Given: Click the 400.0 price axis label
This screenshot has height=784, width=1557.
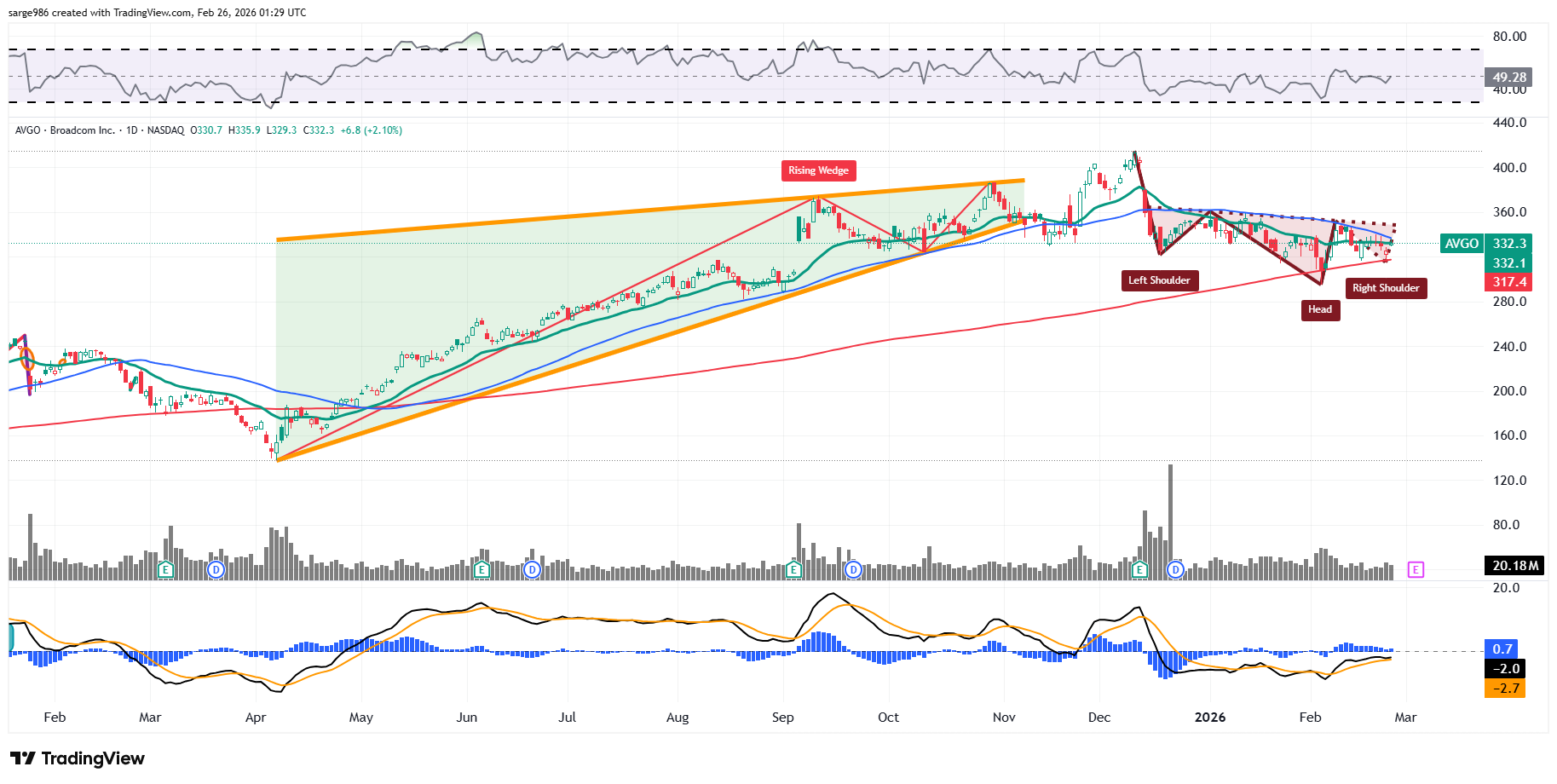Looking at the screenshot, I should (1510, 168).
